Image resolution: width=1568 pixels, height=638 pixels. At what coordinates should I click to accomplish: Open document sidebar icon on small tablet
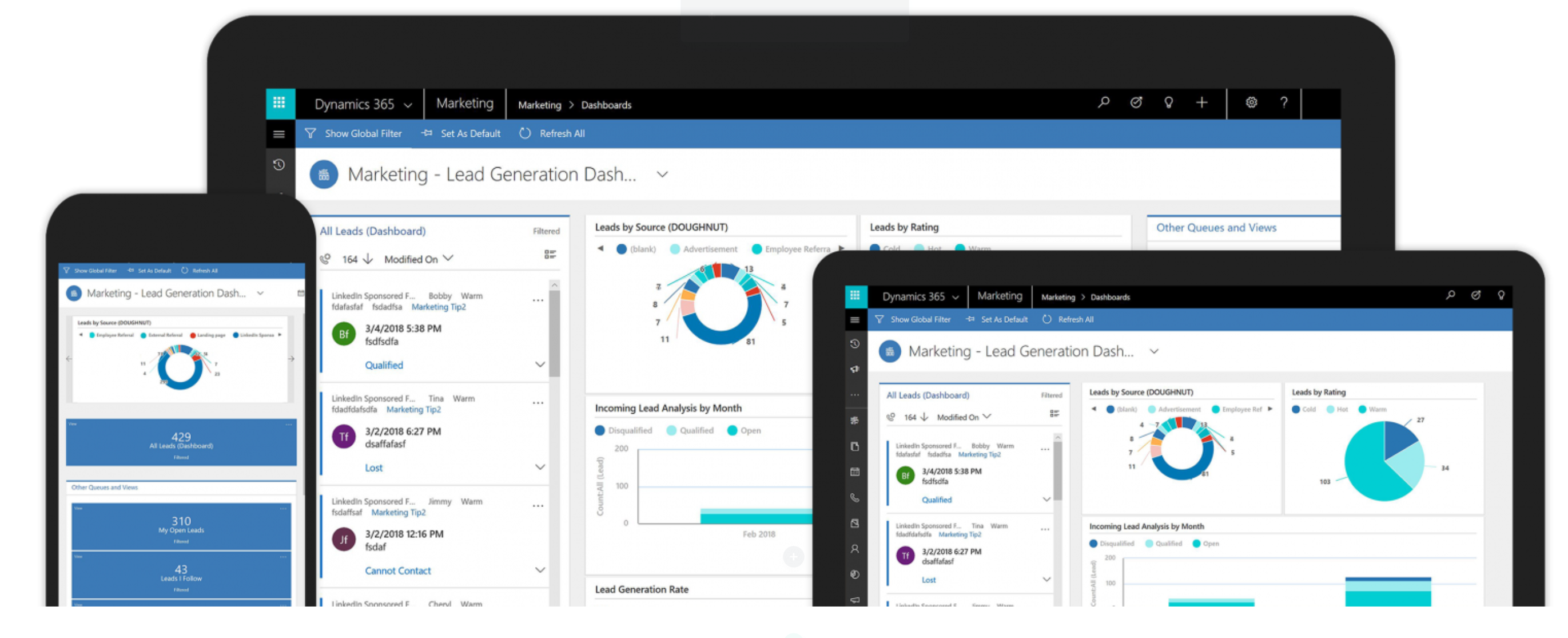pos(854,446)
